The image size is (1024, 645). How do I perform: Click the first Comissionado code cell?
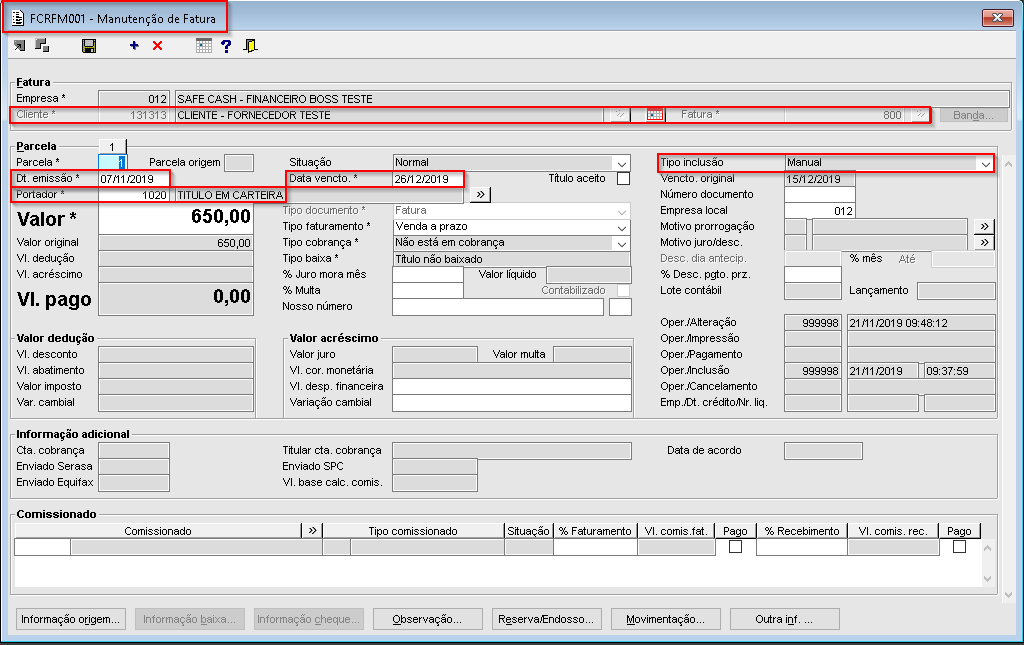[42, 547]
